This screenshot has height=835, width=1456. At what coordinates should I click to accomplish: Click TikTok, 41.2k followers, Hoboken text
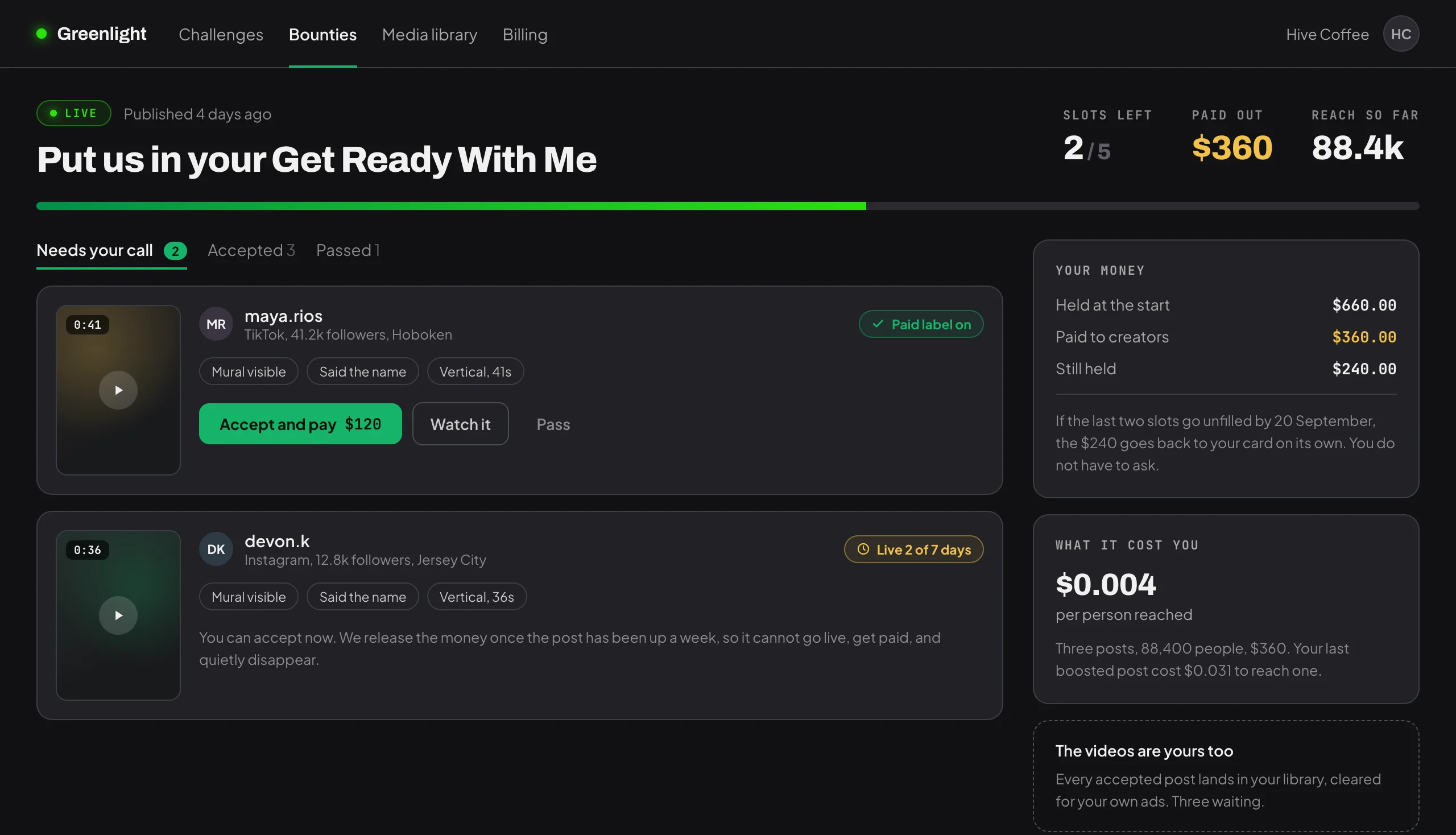click(x=348, y=334)
